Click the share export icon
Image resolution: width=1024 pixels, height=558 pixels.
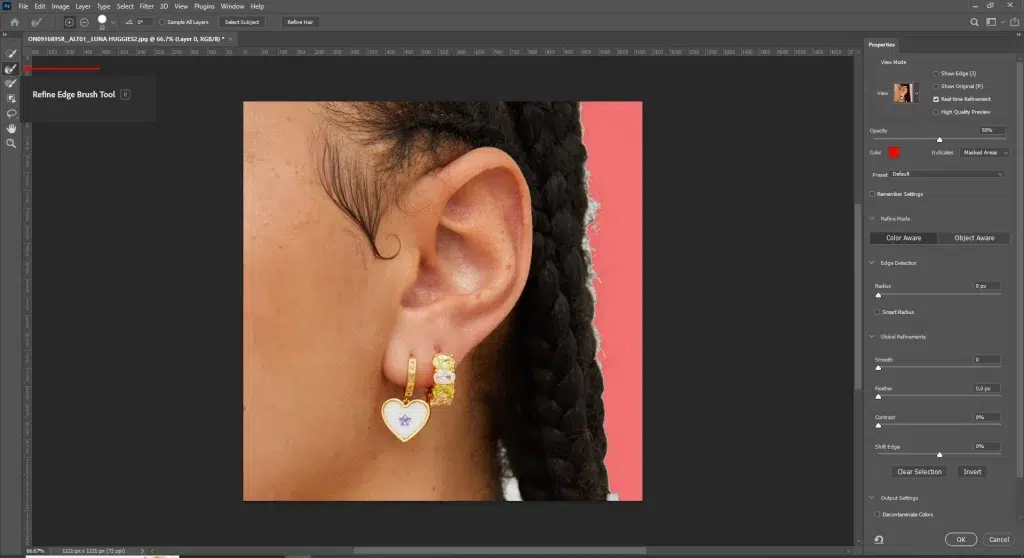point(1014,22)
